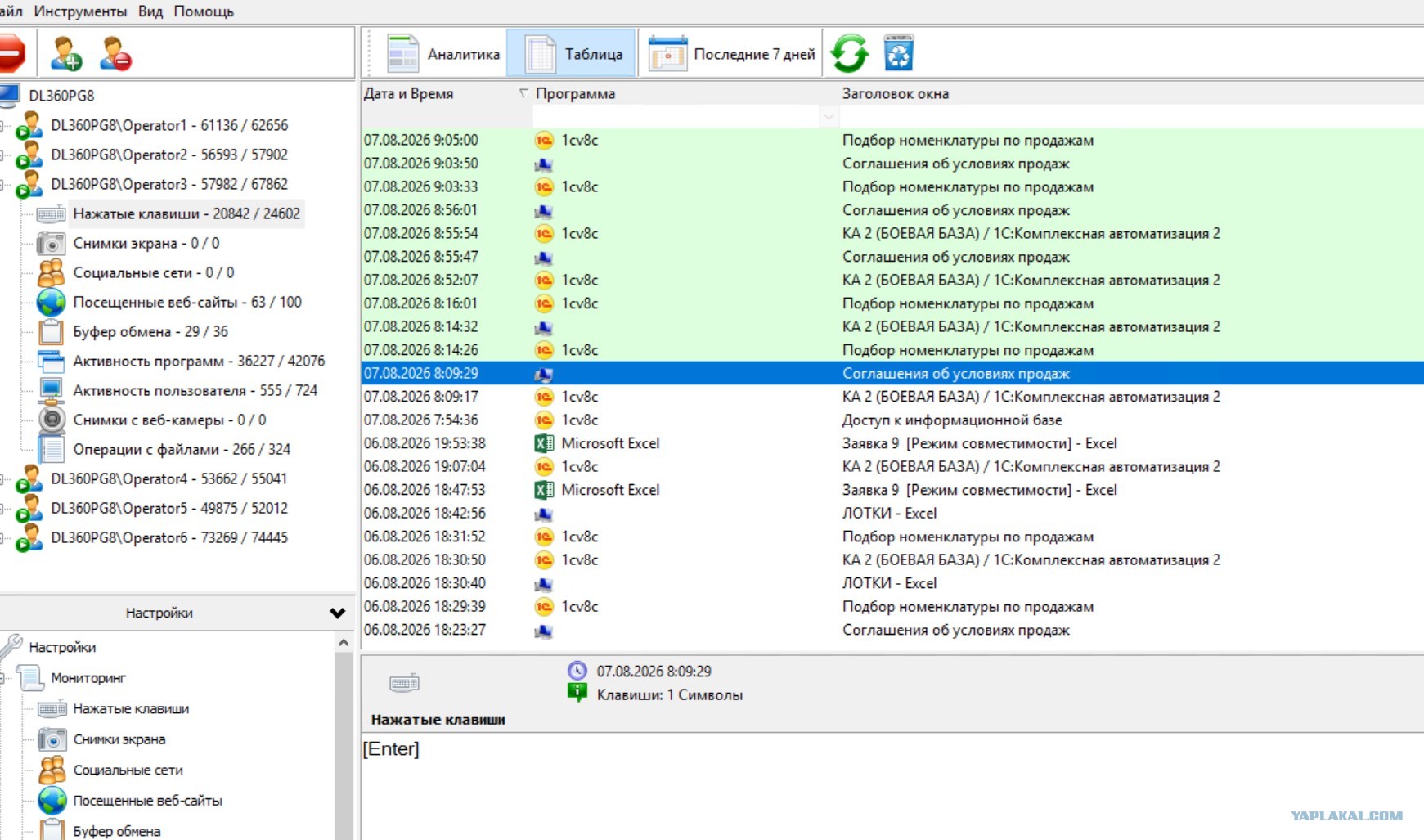Image resolution: width=1424 pixels, height=840 pixels.
Task: Open the Помощь menu
Action: coord(204,11)
